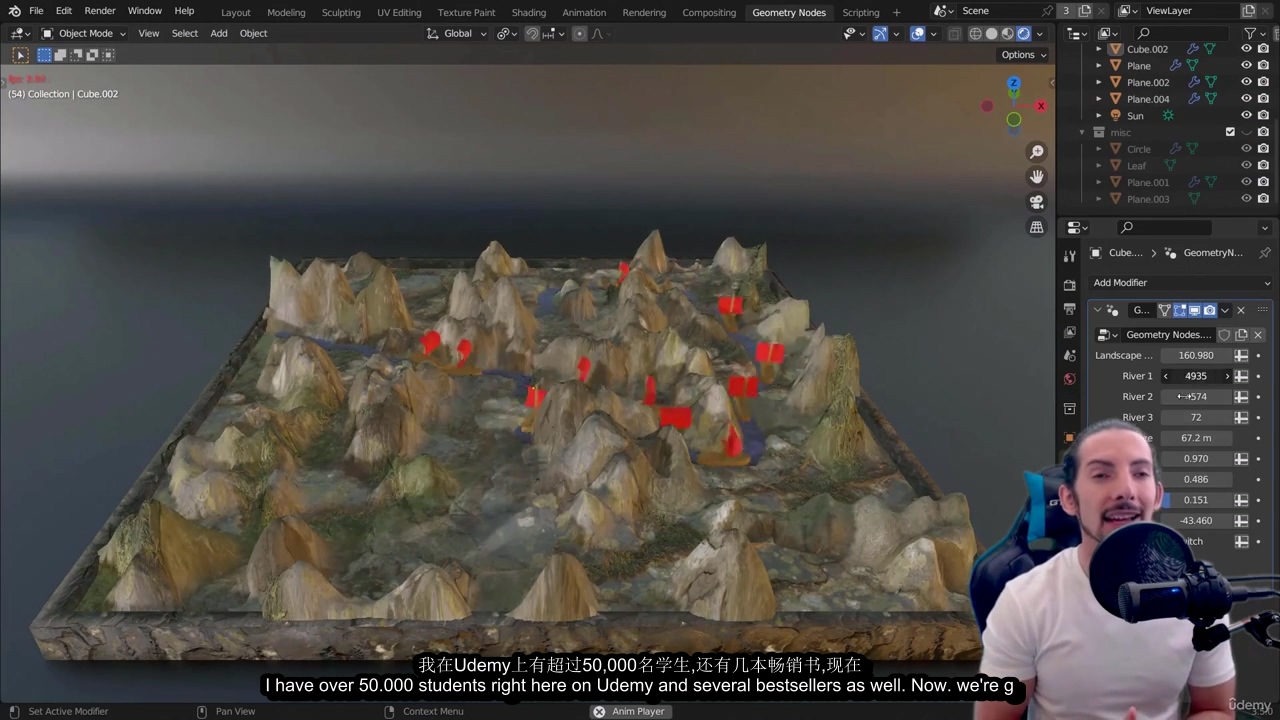Switch to UV Editing workspace tab

pos(399,12)
